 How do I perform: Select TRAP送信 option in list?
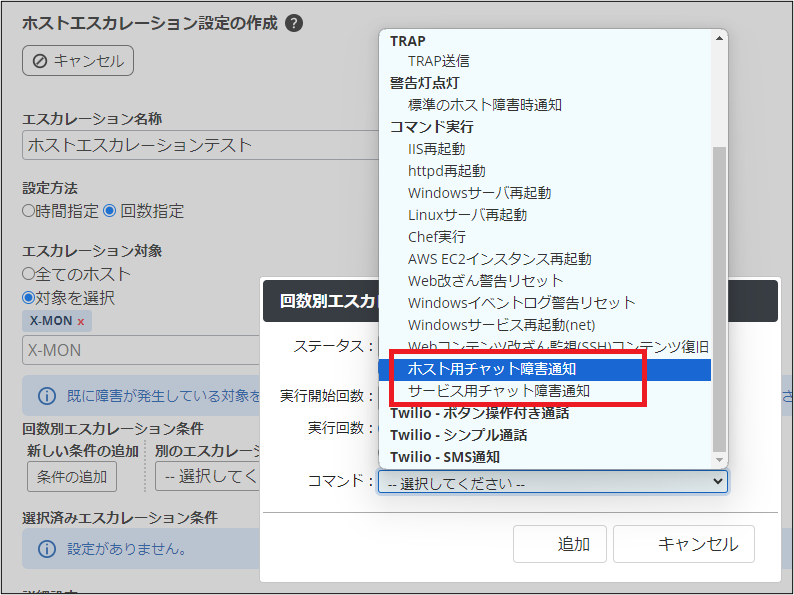click(x=439, y=62)
